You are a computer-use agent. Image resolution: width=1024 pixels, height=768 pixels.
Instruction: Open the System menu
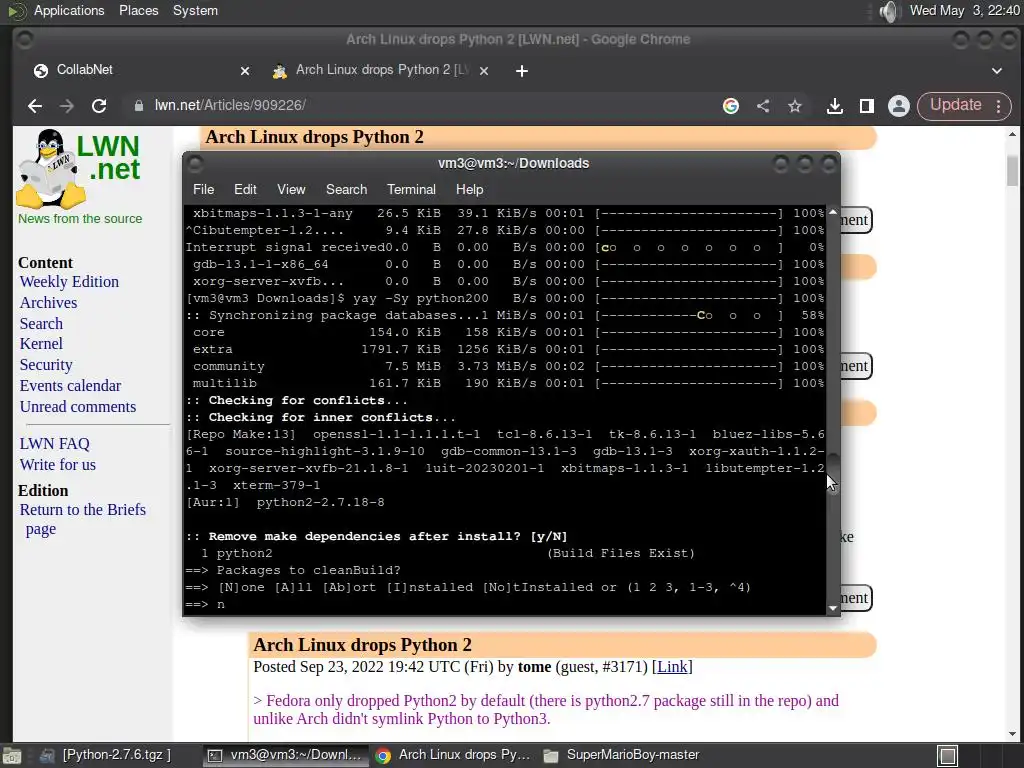[x=195, y=11]
